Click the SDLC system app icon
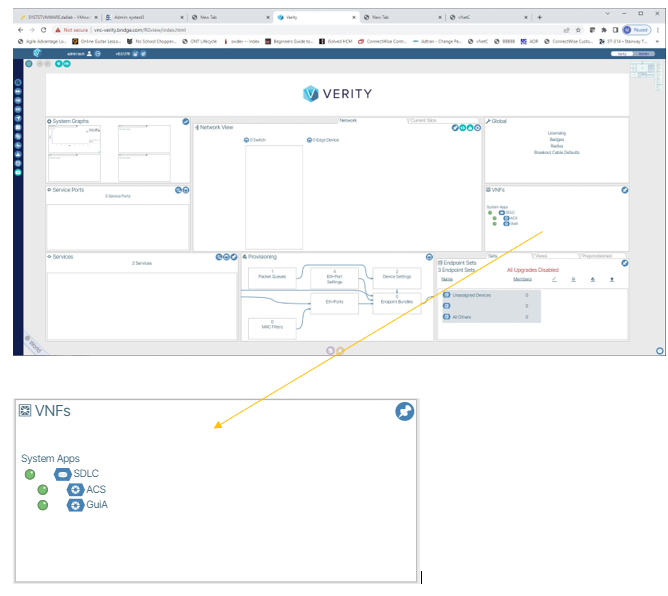Viewport: 668px width, 596px height. [62, 474]
